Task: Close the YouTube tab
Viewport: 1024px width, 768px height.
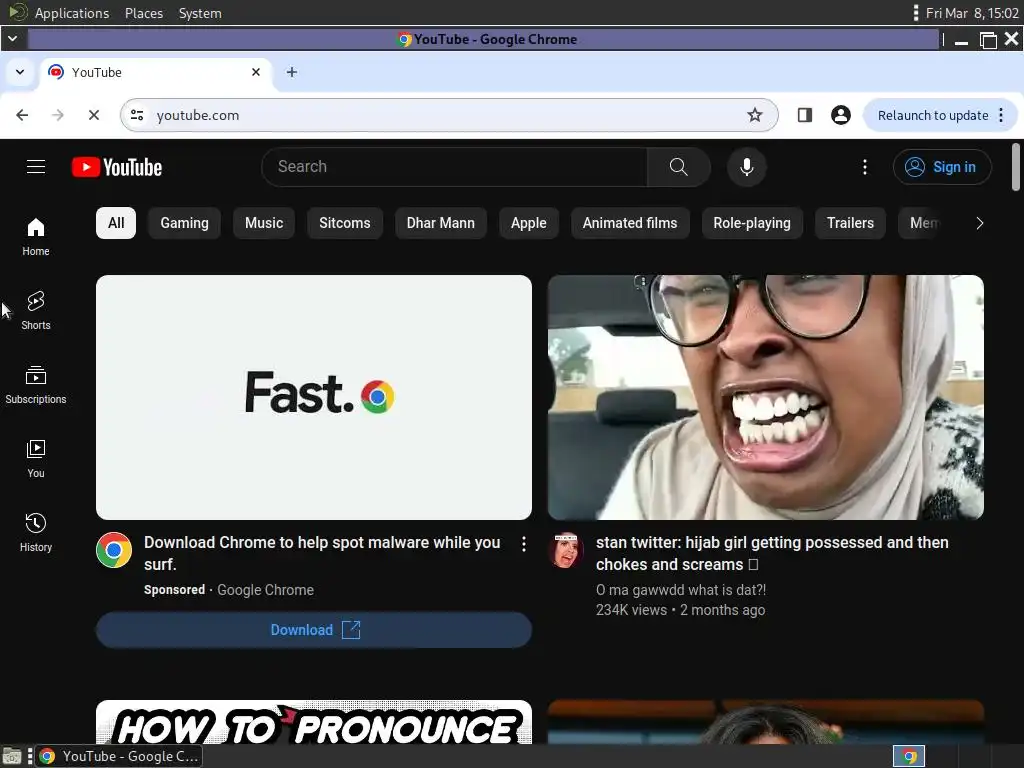Action: [256, 72]
